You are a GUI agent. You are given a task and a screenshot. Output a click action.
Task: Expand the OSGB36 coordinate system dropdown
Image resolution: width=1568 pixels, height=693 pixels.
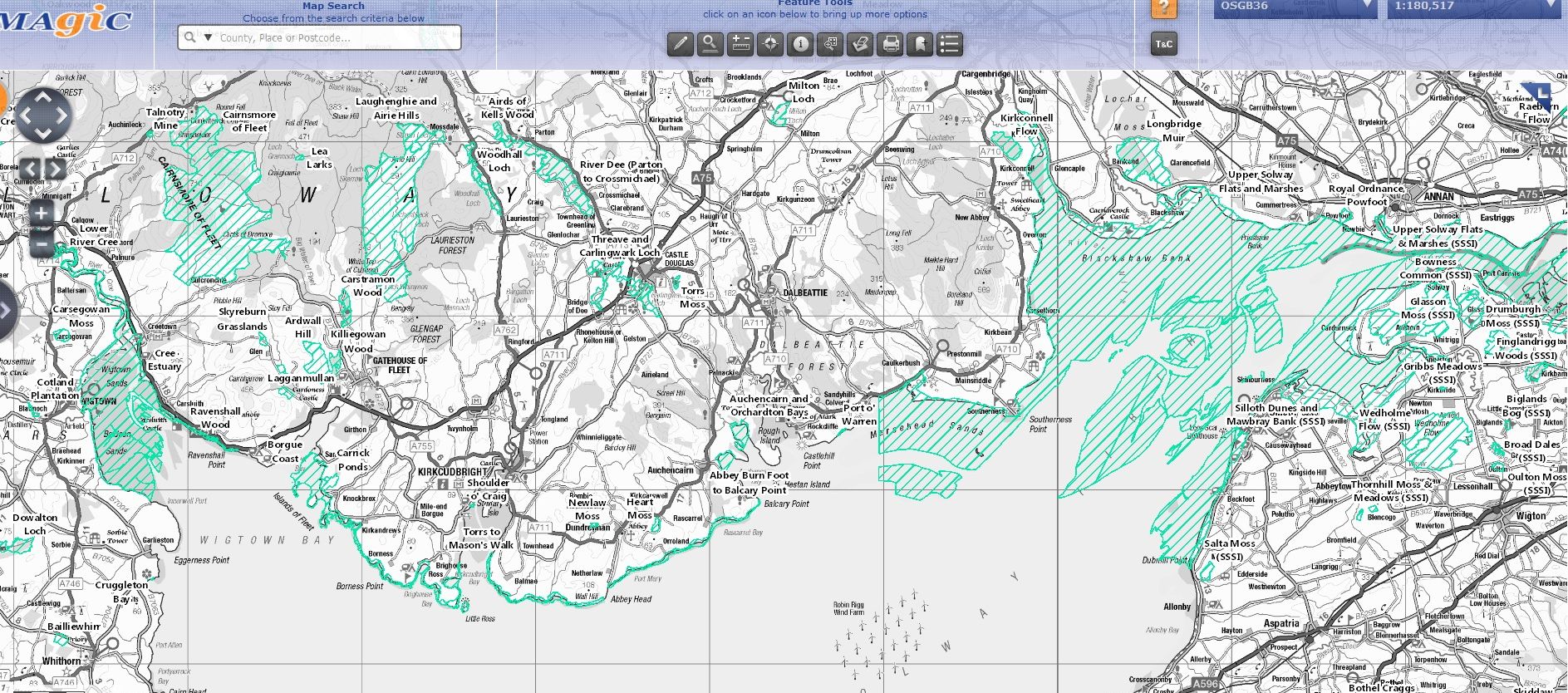coord(1367,7)
